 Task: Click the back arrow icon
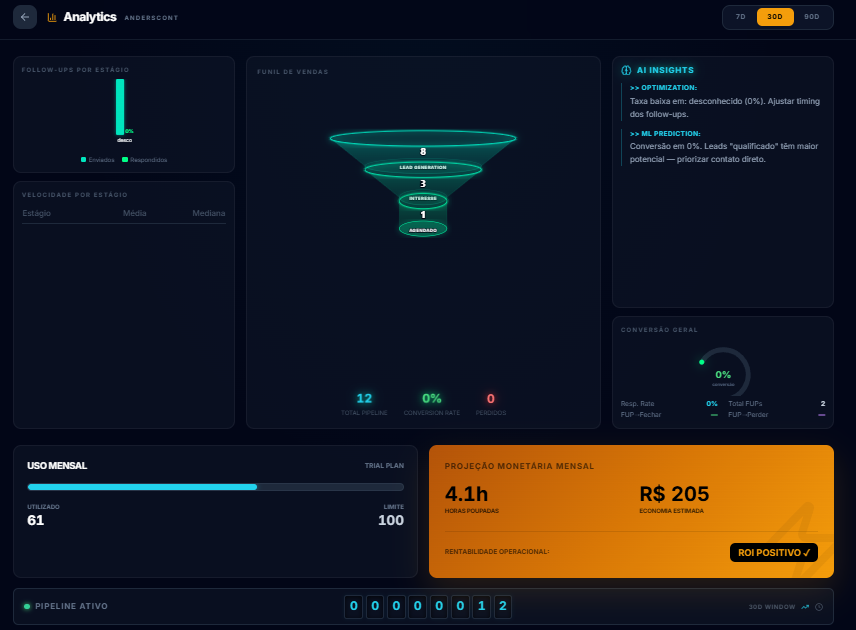pos(24,16)
